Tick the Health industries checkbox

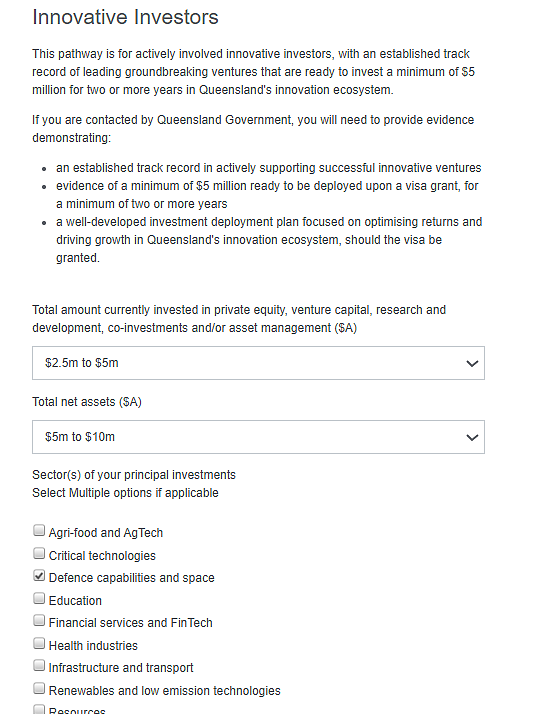39,643
